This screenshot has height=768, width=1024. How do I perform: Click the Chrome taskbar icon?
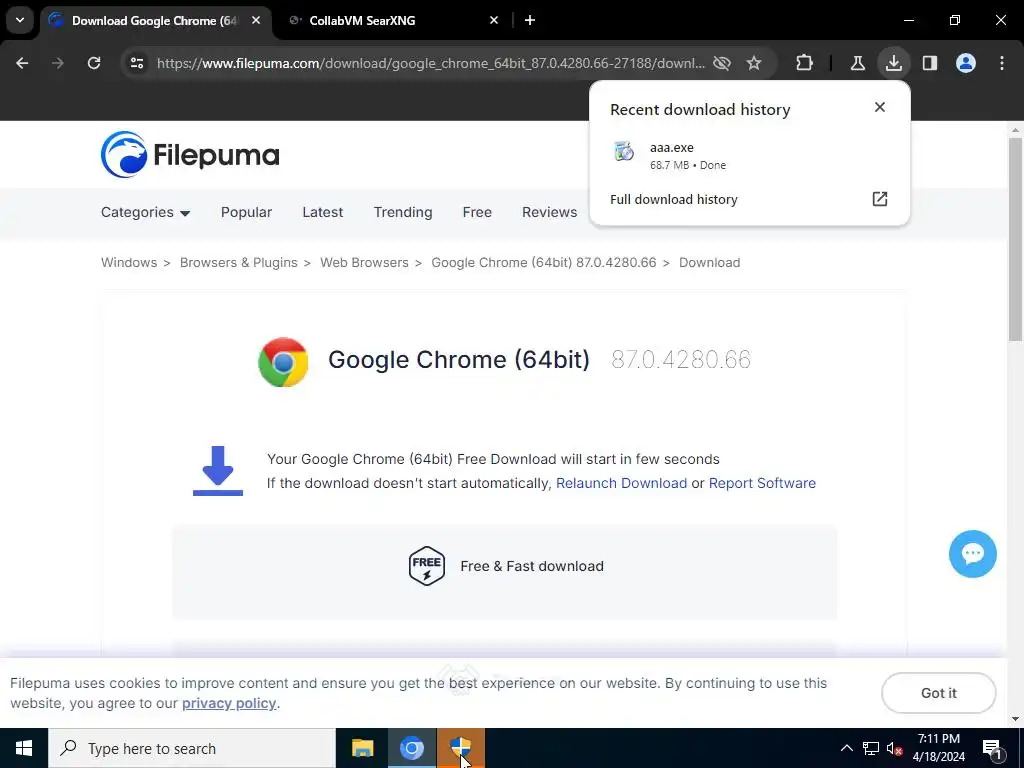[x=411, y=748]
